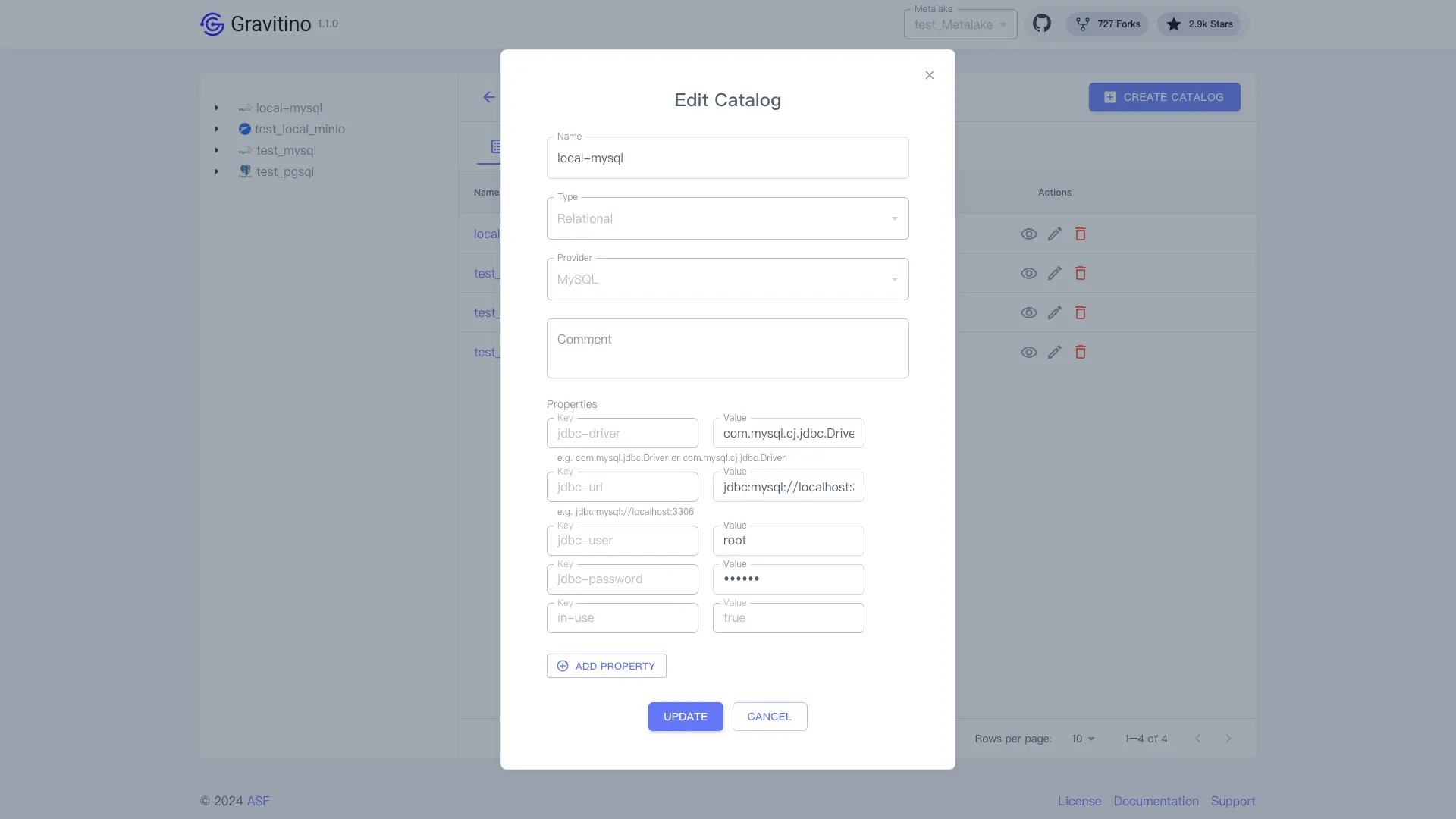Click the eye icon in third catalog row

pyautogui.click(x=1028, y=312)
